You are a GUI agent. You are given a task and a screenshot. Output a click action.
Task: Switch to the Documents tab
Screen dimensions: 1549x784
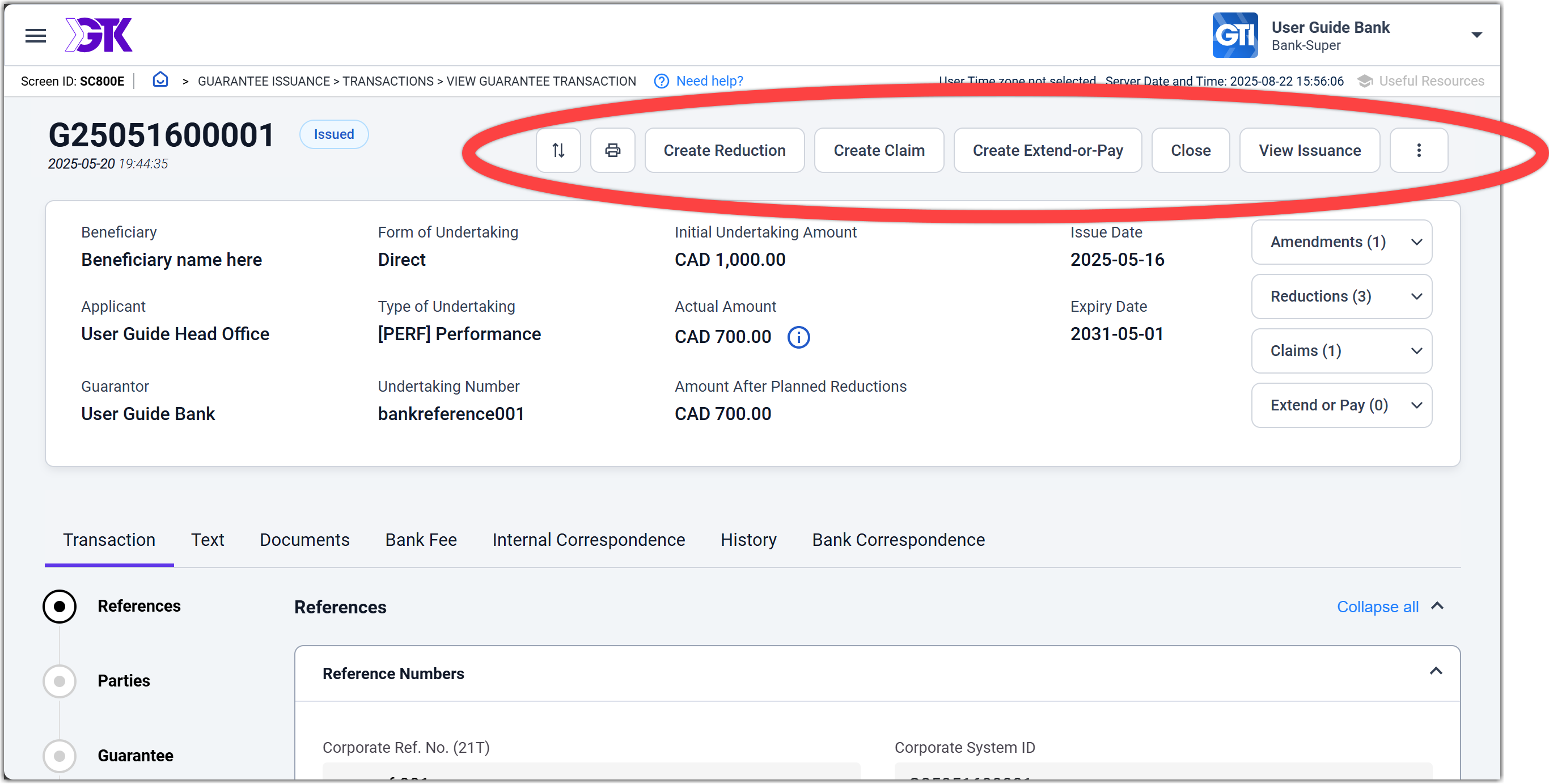pos(304,540)
